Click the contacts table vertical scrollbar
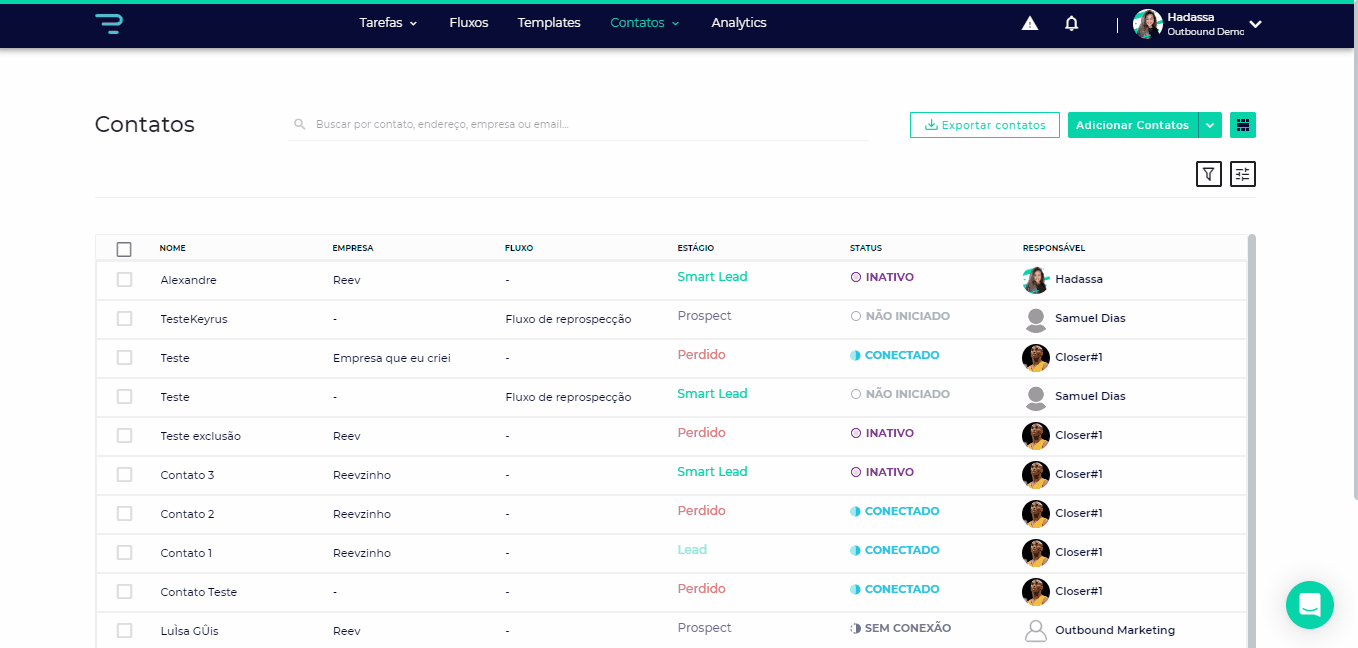This screenshot has height=648, width=1358. (1251, 440)
